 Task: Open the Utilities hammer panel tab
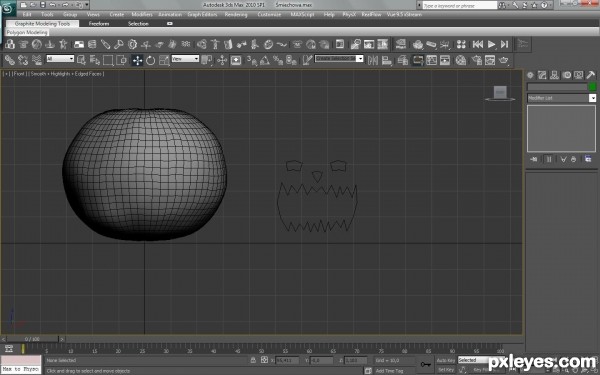coord(591,75)
